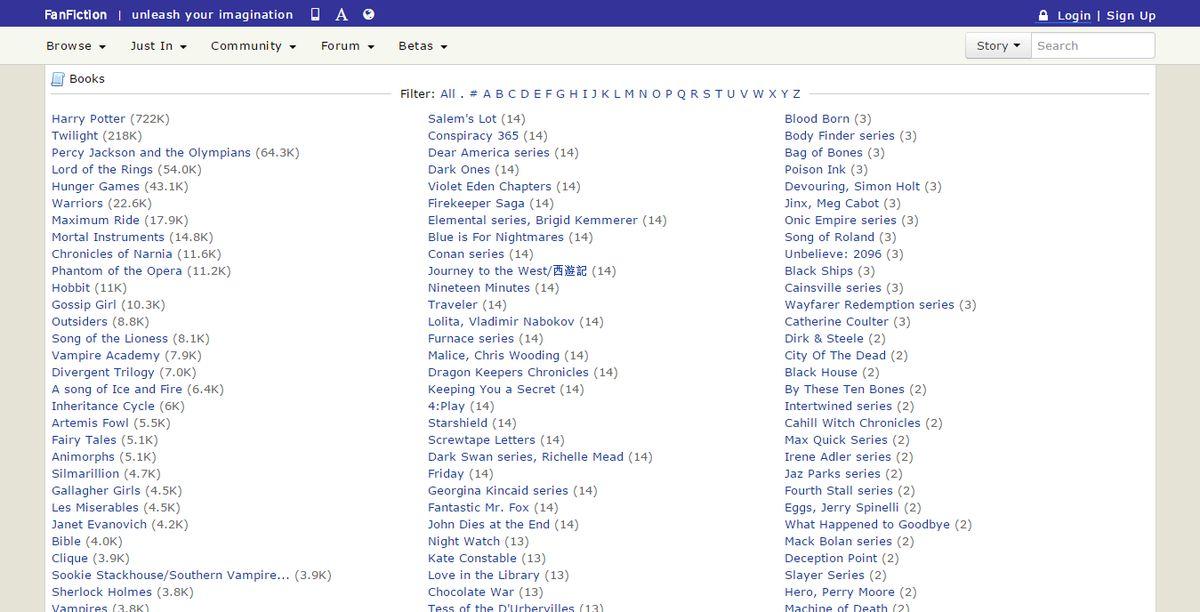Viewport: 1200px width, 612px height.
Task: Open the Phantom of the Opera category
Action: 117,271
